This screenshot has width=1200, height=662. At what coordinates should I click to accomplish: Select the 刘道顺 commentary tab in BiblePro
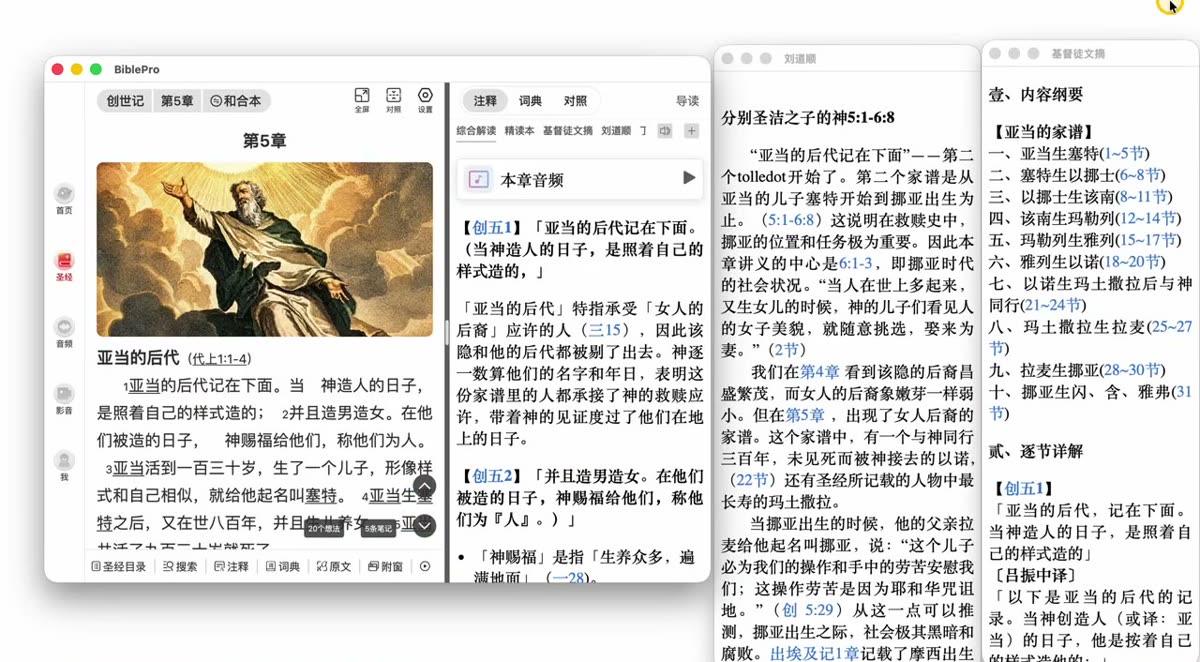(616, 131)
